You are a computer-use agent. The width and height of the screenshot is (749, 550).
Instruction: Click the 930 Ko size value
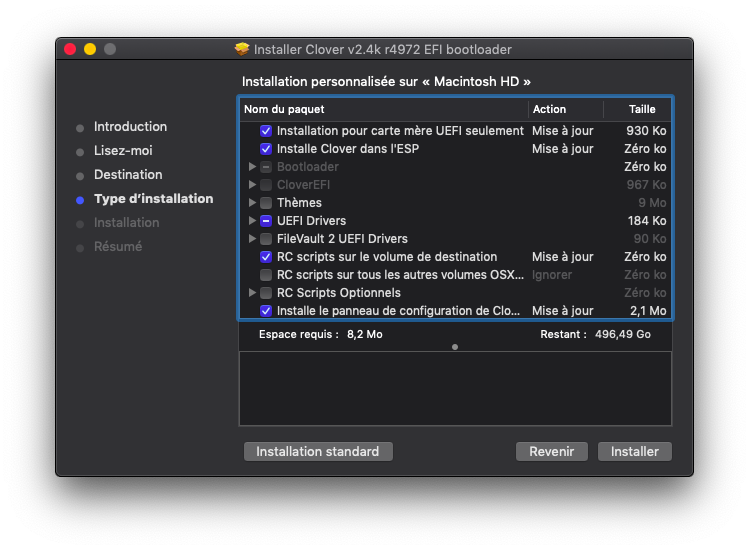(x=646, y=131)
